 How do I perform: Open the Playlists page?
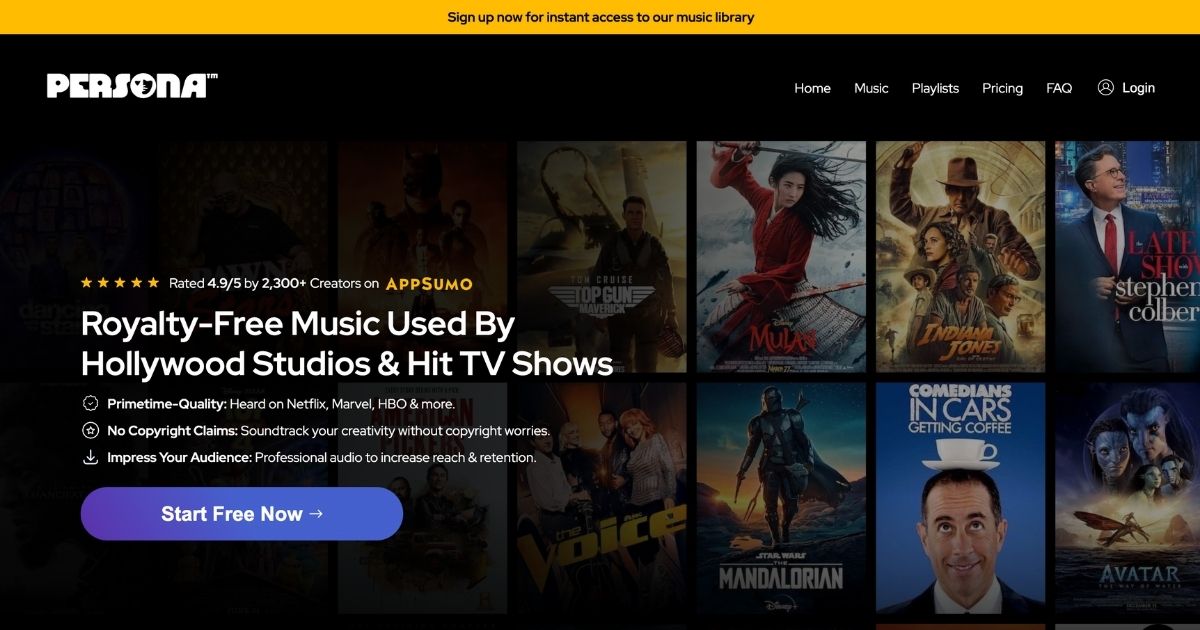tap(935, 88)
